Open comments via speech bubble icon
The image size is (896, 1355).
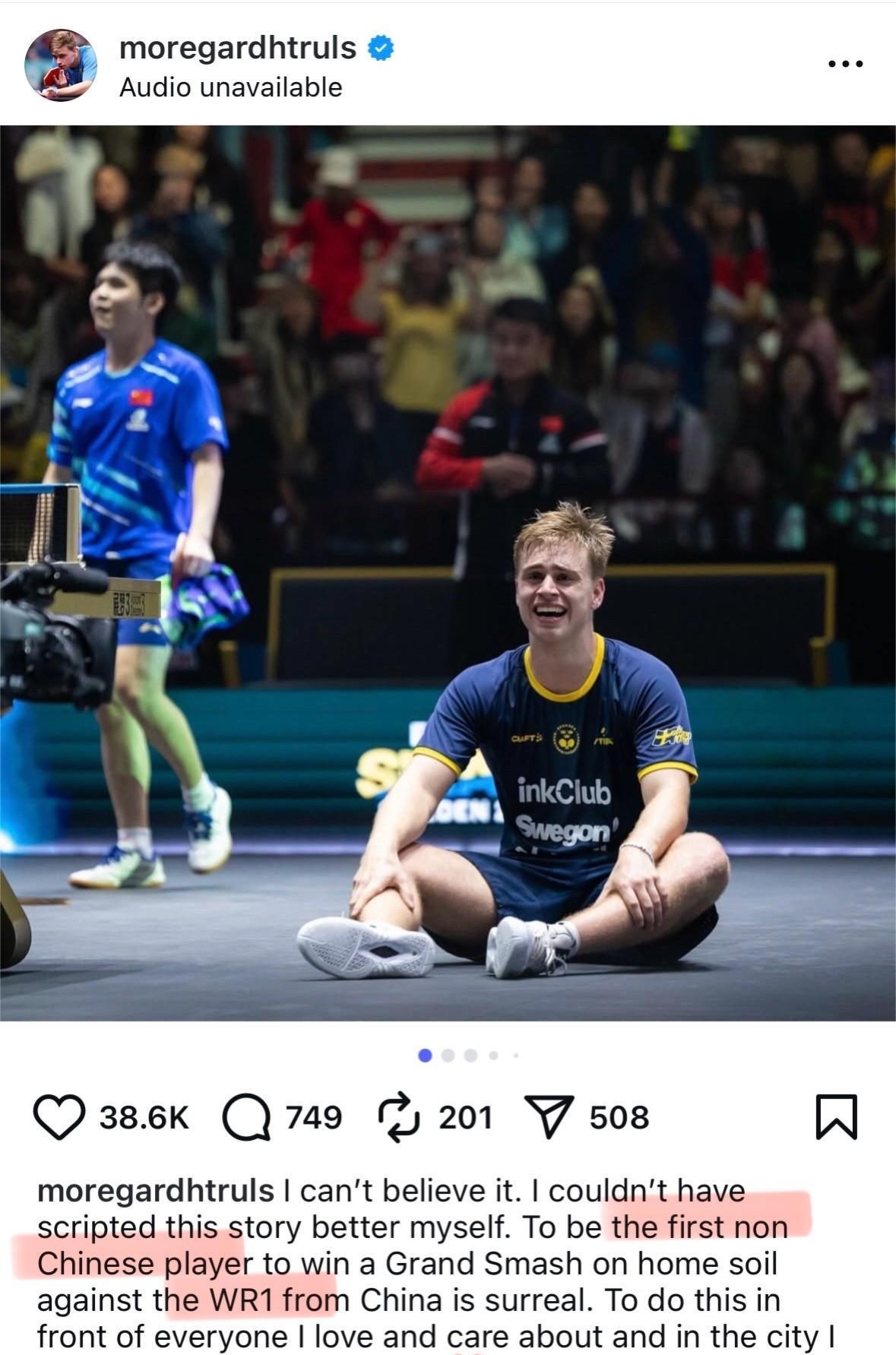click(246, 1118)
